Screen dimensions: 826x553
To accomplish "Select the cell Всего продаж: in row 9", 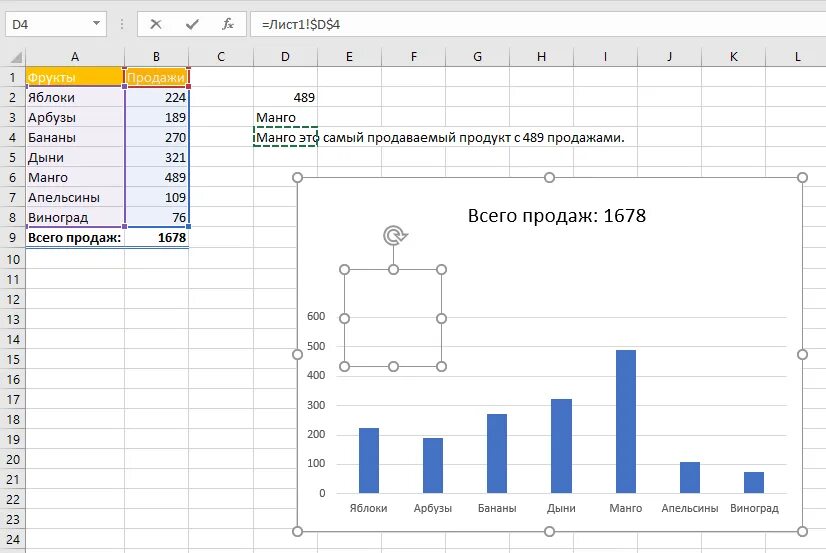I will pos(75,238).
